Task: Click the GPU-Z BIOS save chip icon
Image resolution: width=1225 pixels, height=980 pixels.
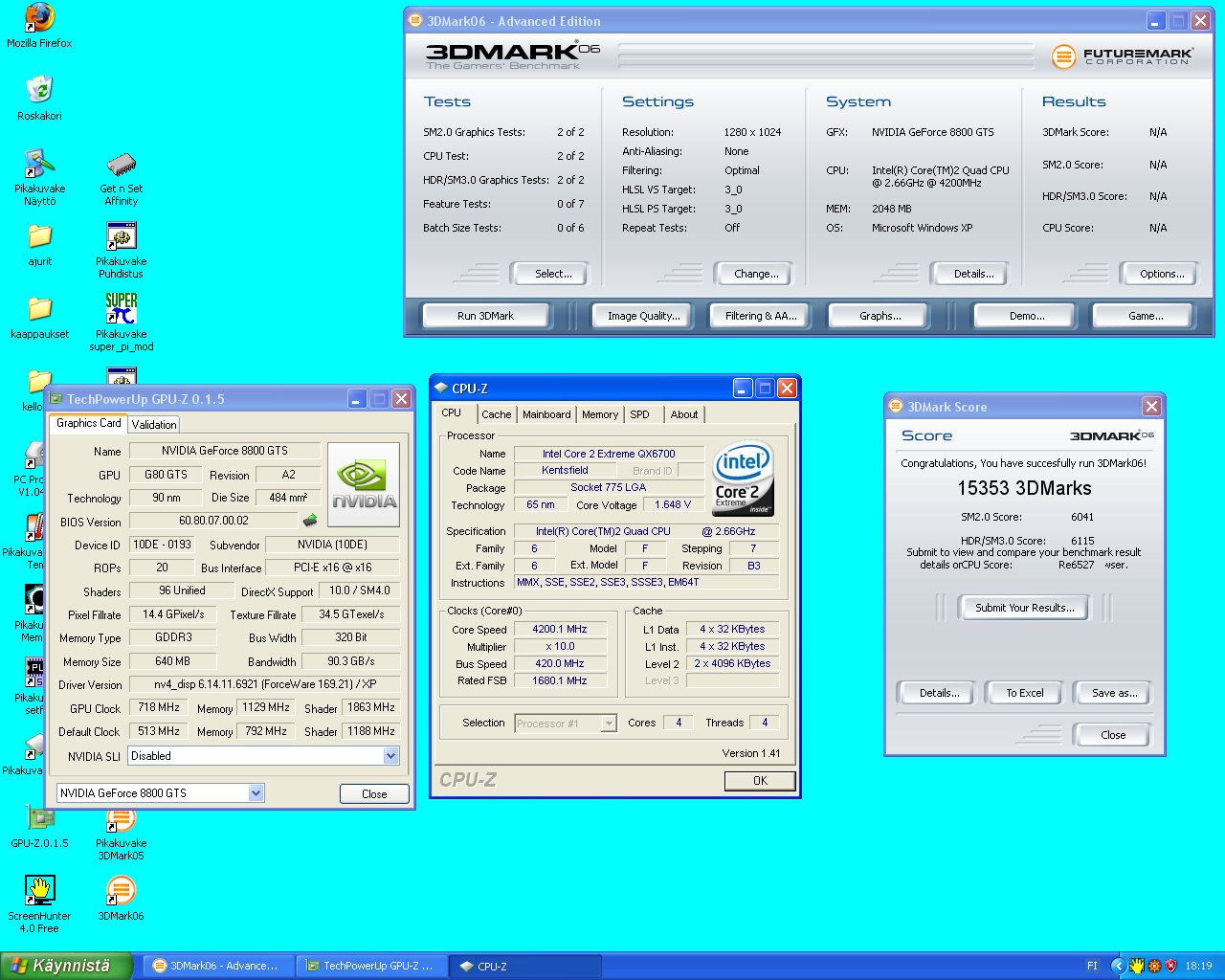Action: click(x=310, y=521)
